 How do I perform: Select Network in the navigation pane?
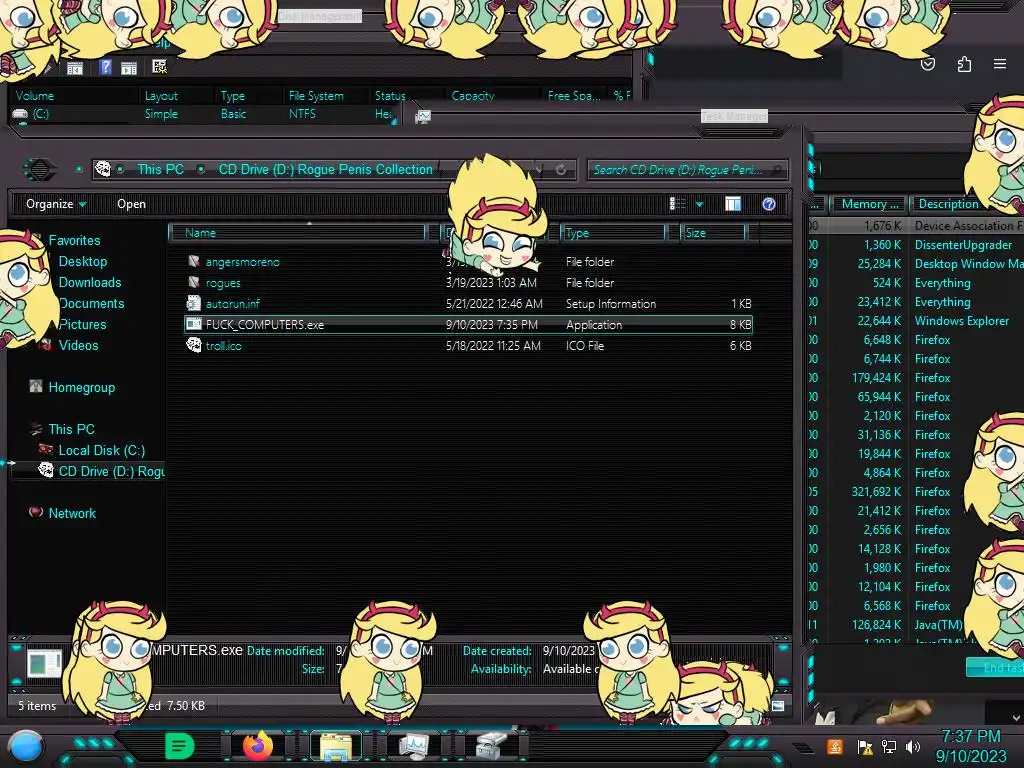72,513
